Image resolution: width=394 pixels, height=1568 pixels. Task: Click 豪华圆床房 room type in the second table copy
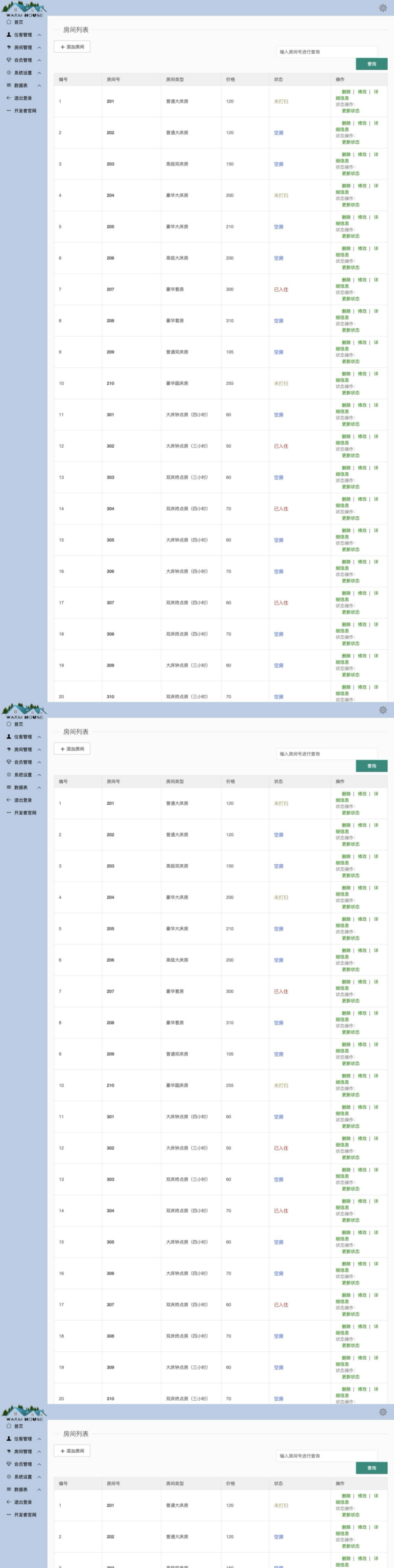tap(177, 1085)
